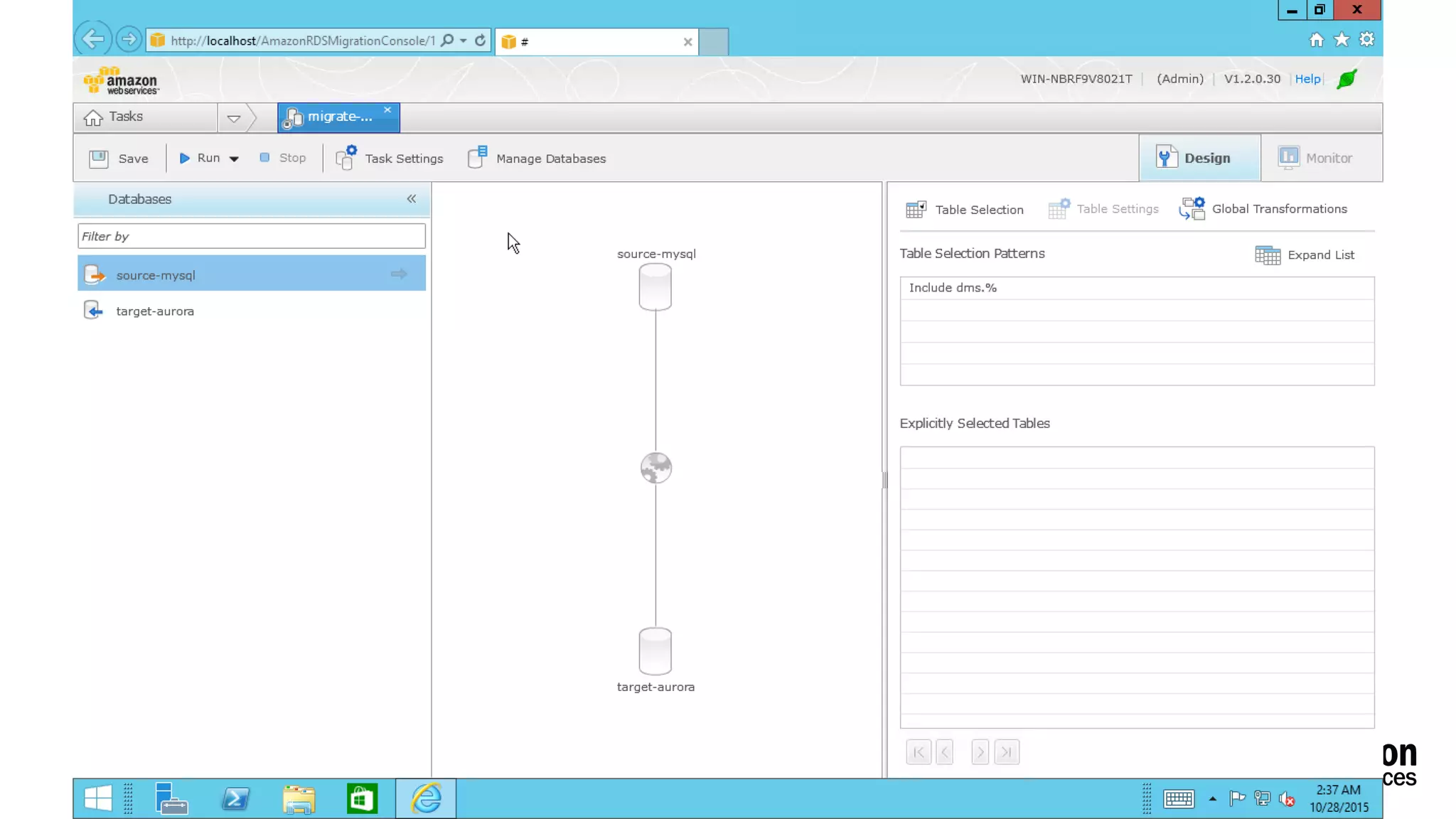Click the replication server globe icon
This screenshot has height=819, width=1456.
coord(655,468)
